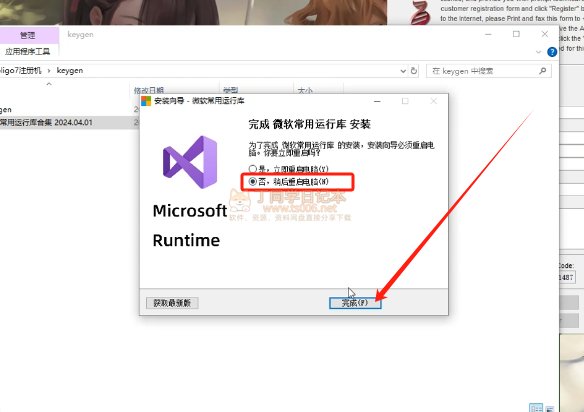
Task: Minimize the keygen Explorer window
Action: click(x=488, y=34)
